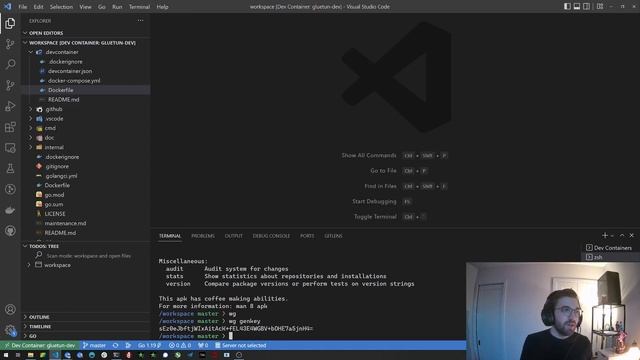The height and width of the screenshot is (360, 640).
Task: Open go.mod file
Action: tap(86, 195)
